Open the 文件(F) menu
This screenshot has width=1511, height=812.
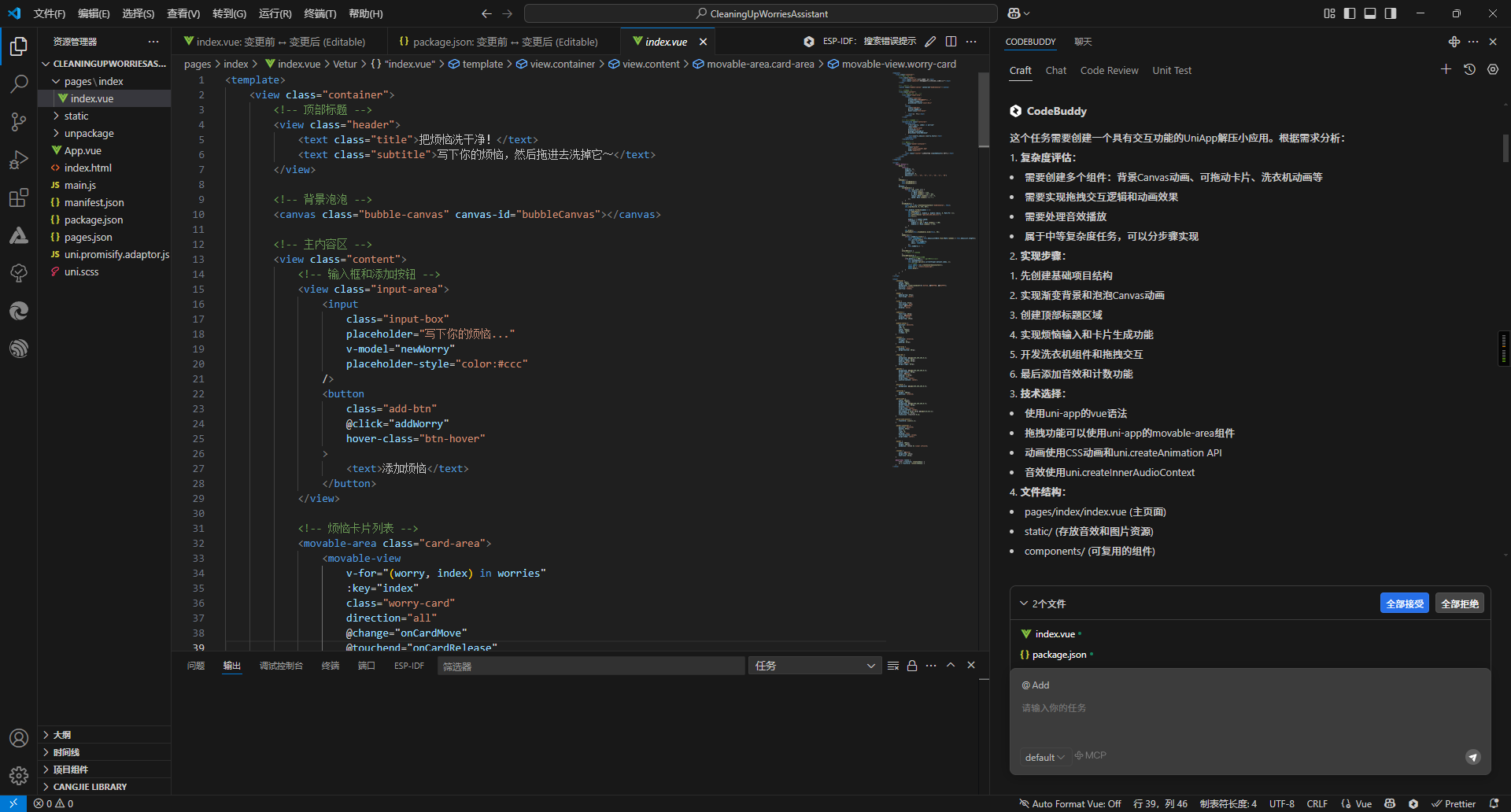(50, 13)
